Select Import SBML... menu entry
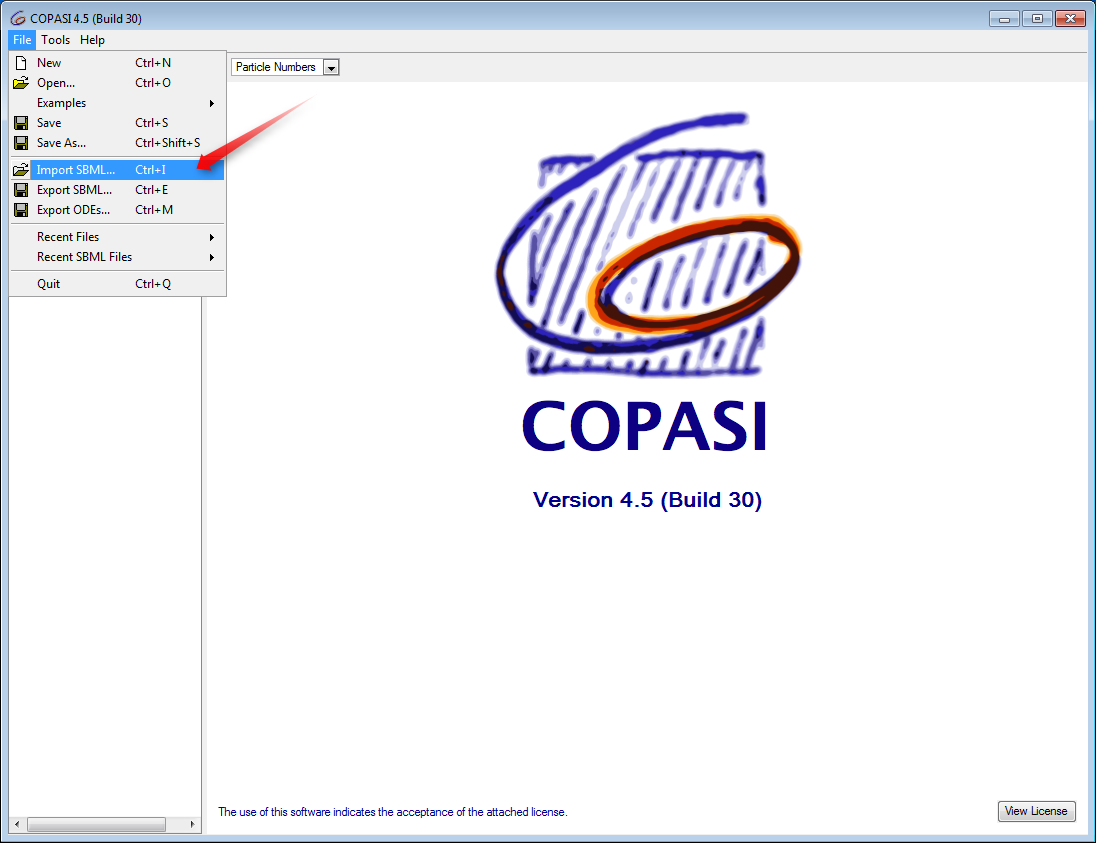The image size is (1096, 843). point(117,170)
